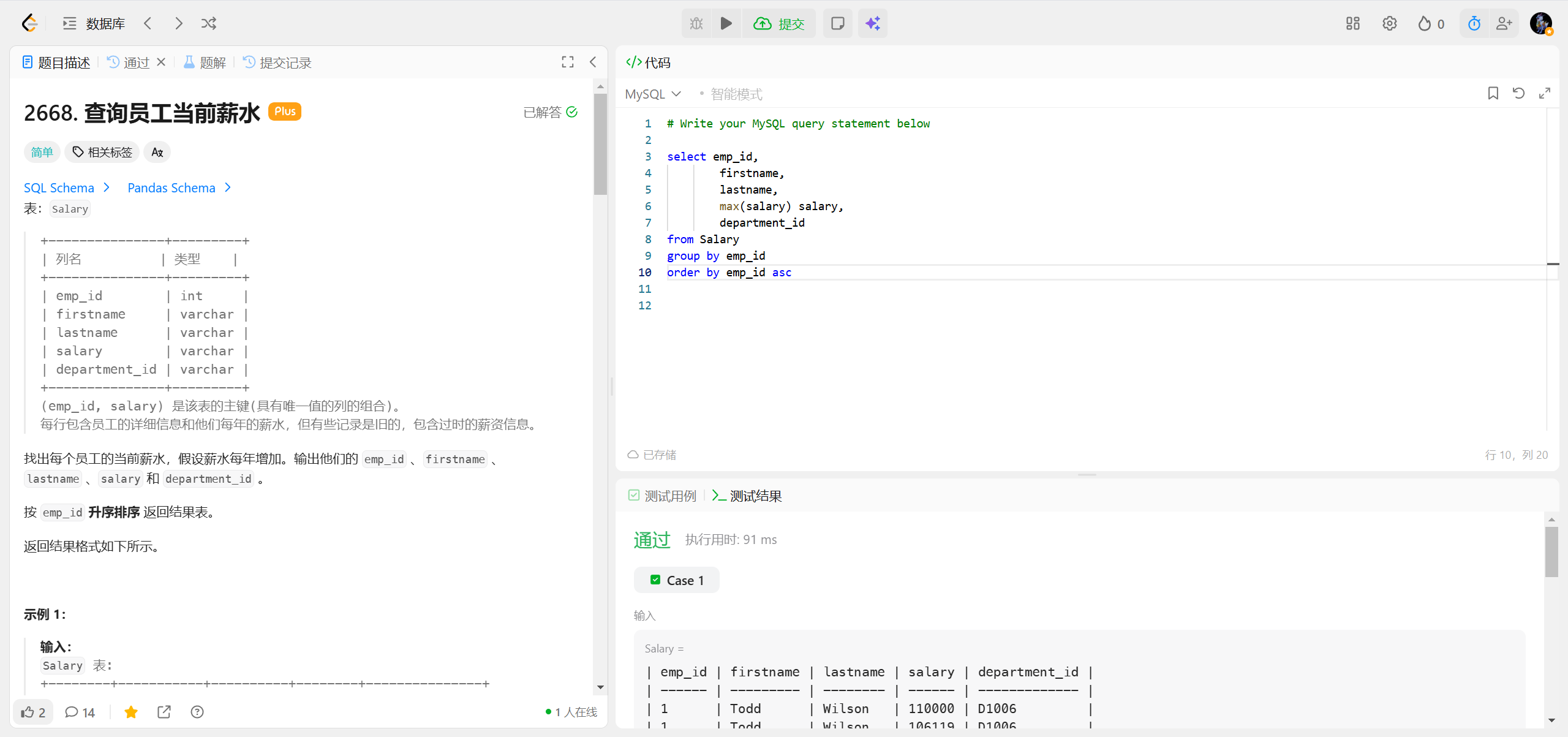This screenshot has width=1568, height=737.
Task: Open the notes icon in toolbar
Action: click(837, 23)
